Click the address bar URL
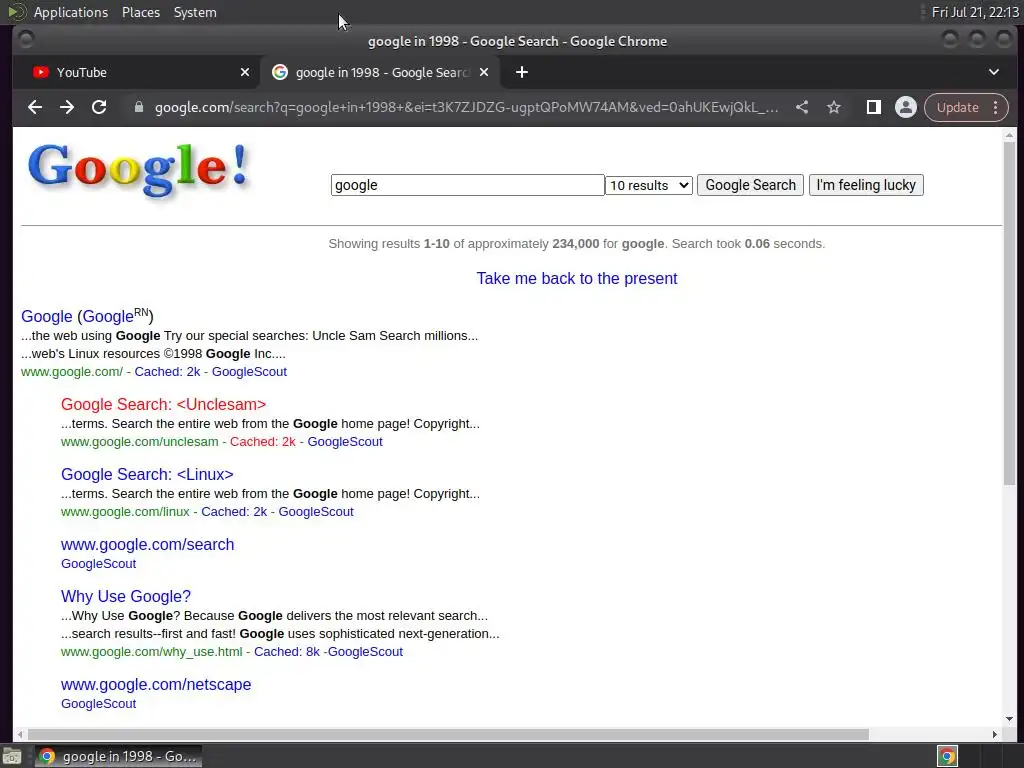The image size is (1024, 768). [x=466, y=107]
